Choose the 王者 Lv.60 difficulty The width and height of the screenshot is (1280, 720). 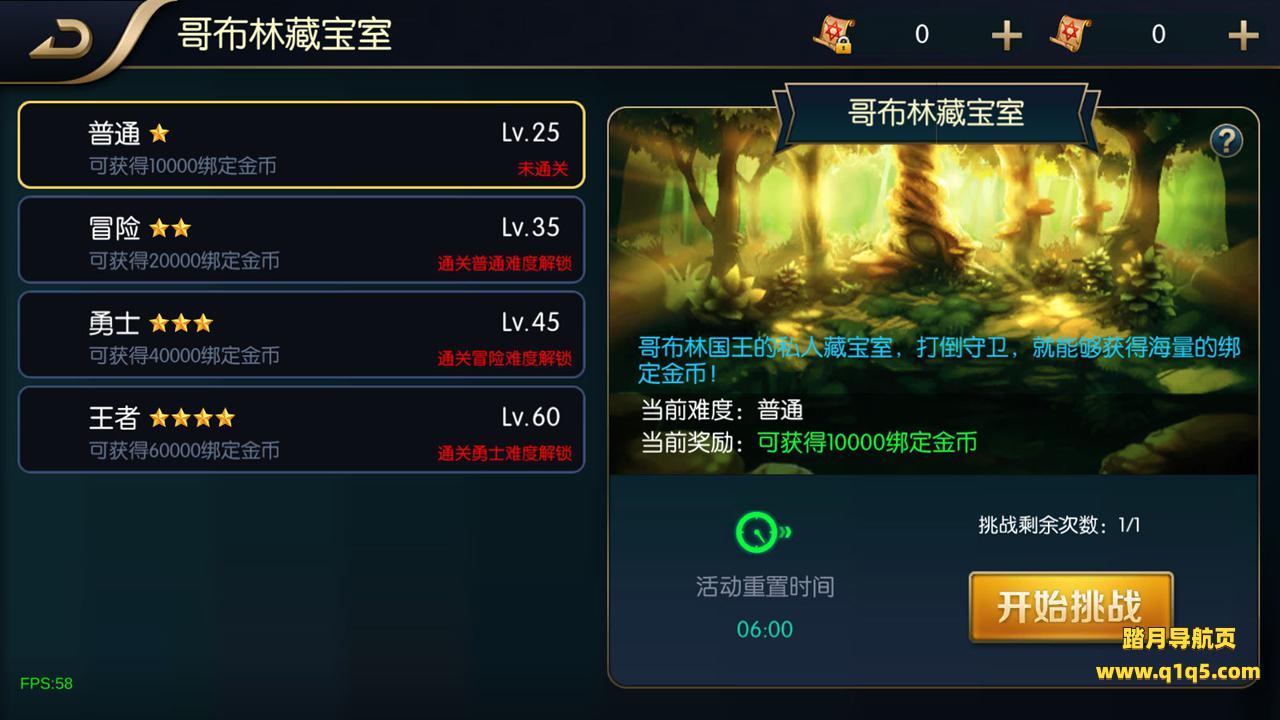301,429
